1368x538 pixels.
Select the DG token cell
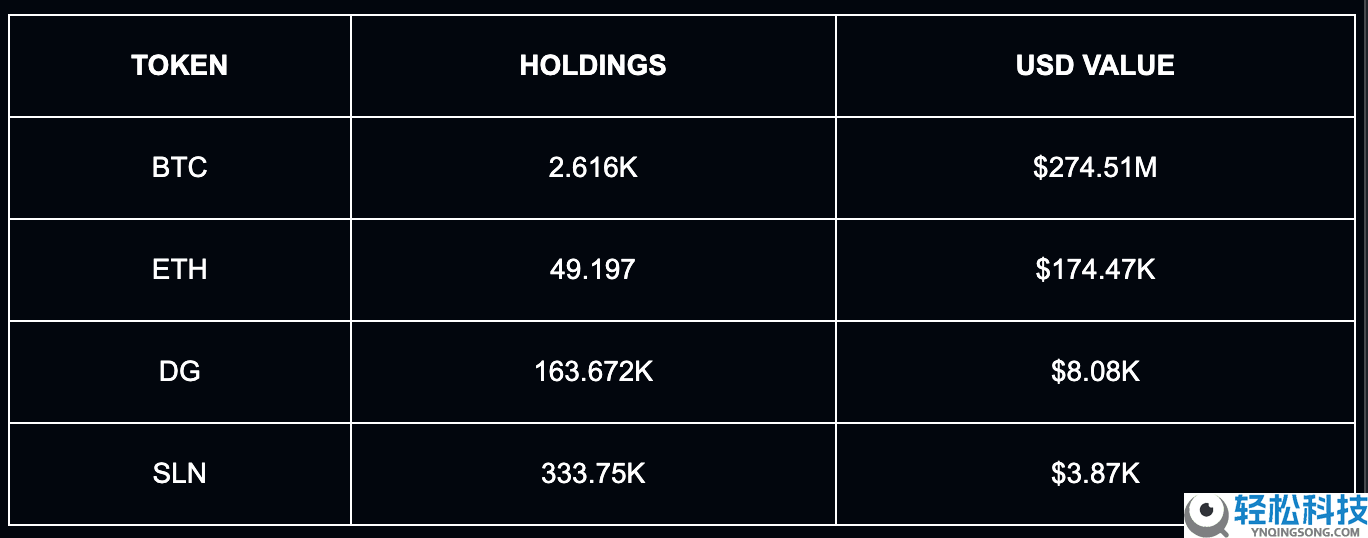point(180,371)
